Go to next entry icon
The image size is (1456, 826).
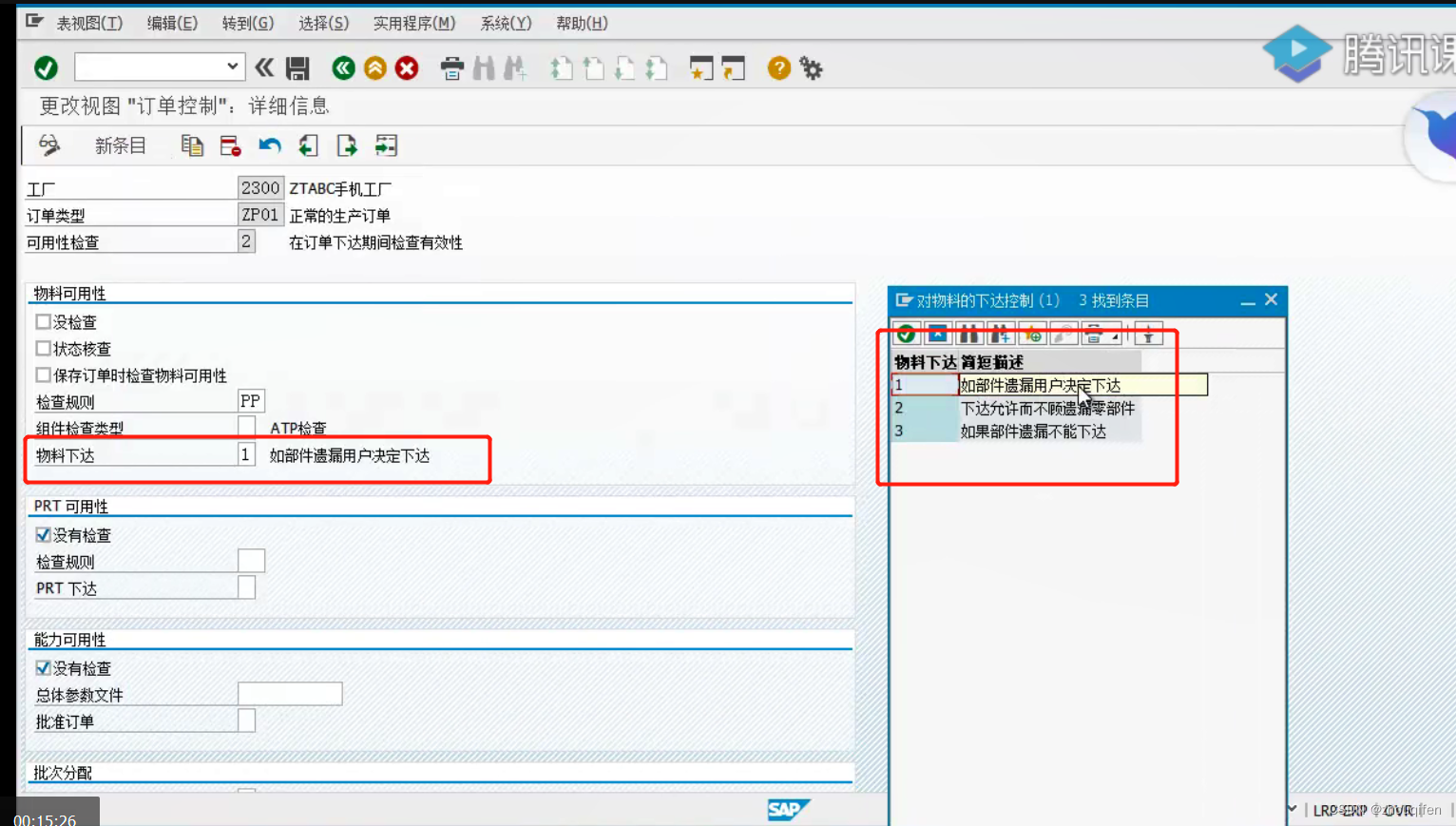tap(347, 145)
